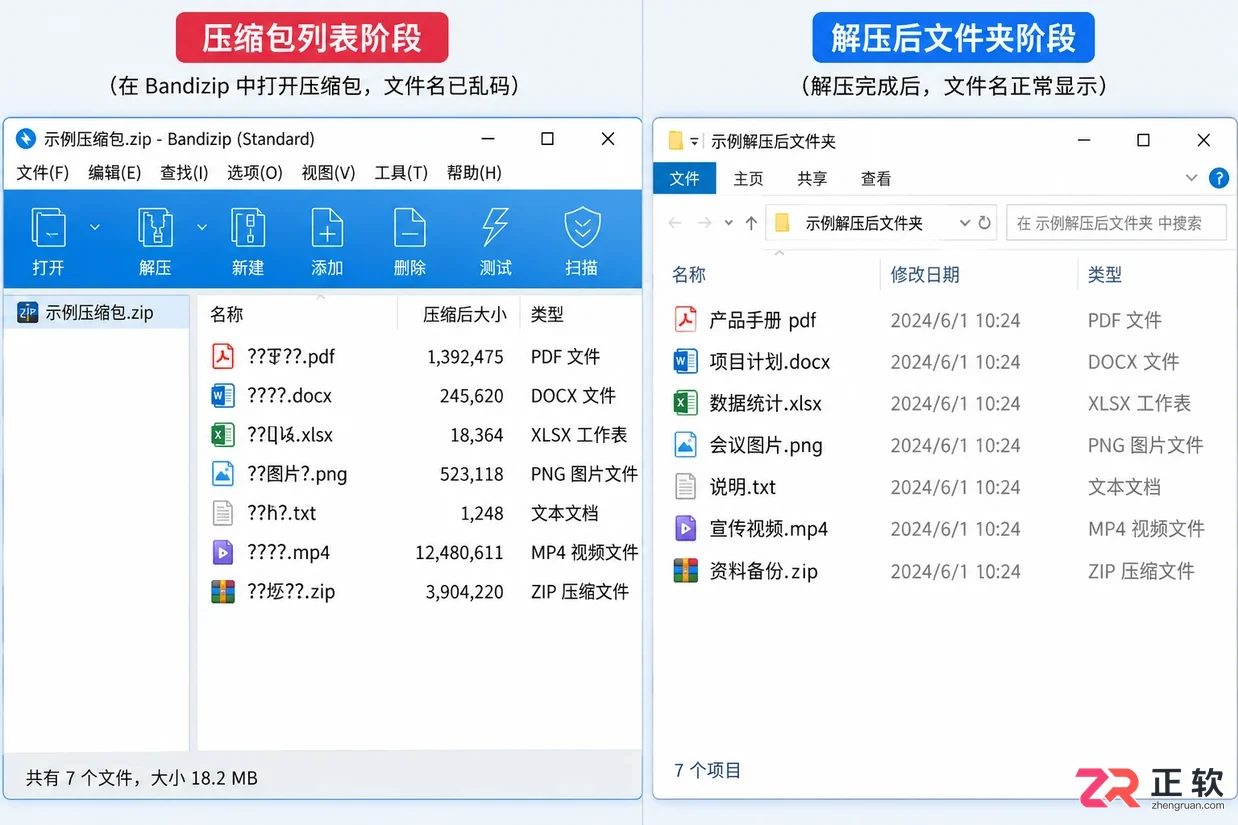Screen dimensions: 1238x825
Task: Open quick access toolbar dropdown in Explorer title
Action: 695,141
